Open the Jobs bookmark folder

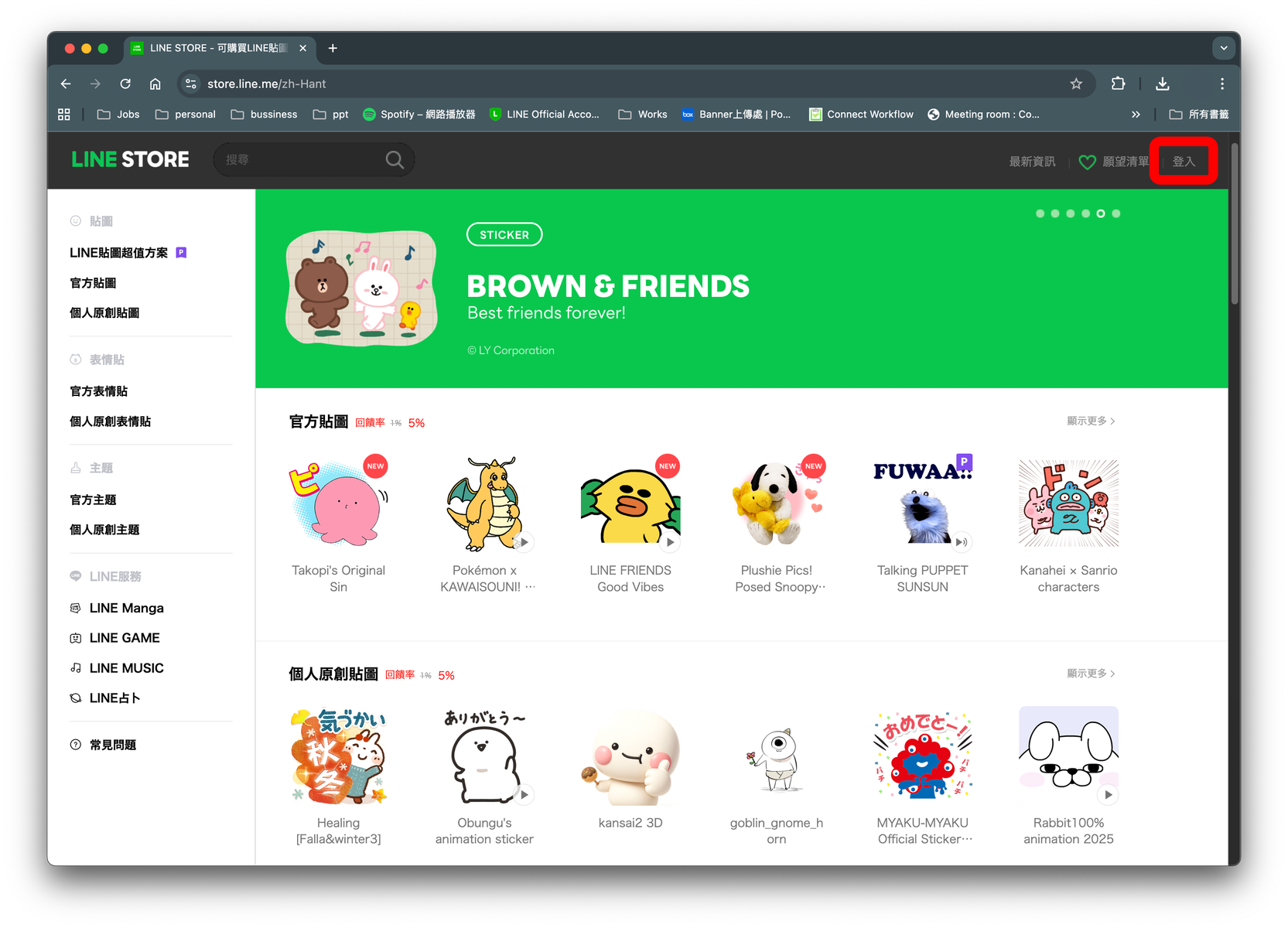point(118,114)
